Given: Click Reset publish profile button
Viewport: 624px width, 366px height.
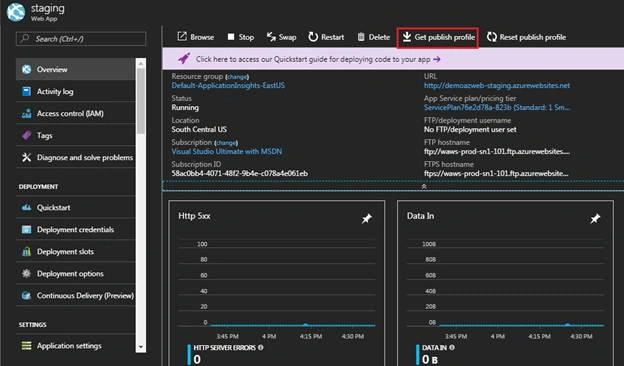Looking at the screenshot, I should click(526, 37).
